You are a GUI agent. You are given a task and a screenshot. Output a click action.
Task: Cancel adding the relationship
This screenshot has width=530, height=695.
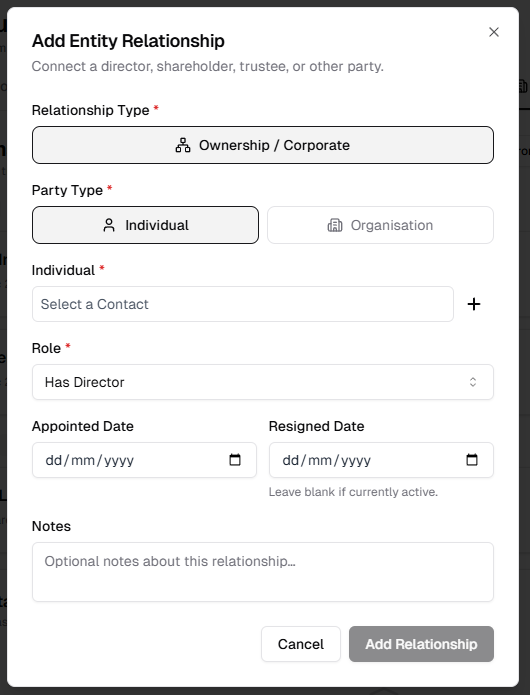pyautogui.click(x=301, y=644)
